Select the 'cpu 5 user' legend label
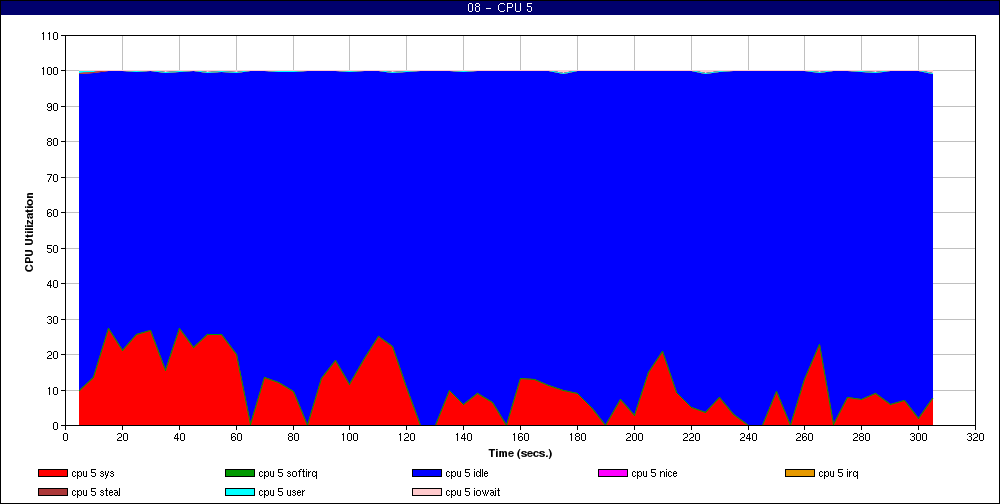The image size is (1000, 504). [281, 493]
